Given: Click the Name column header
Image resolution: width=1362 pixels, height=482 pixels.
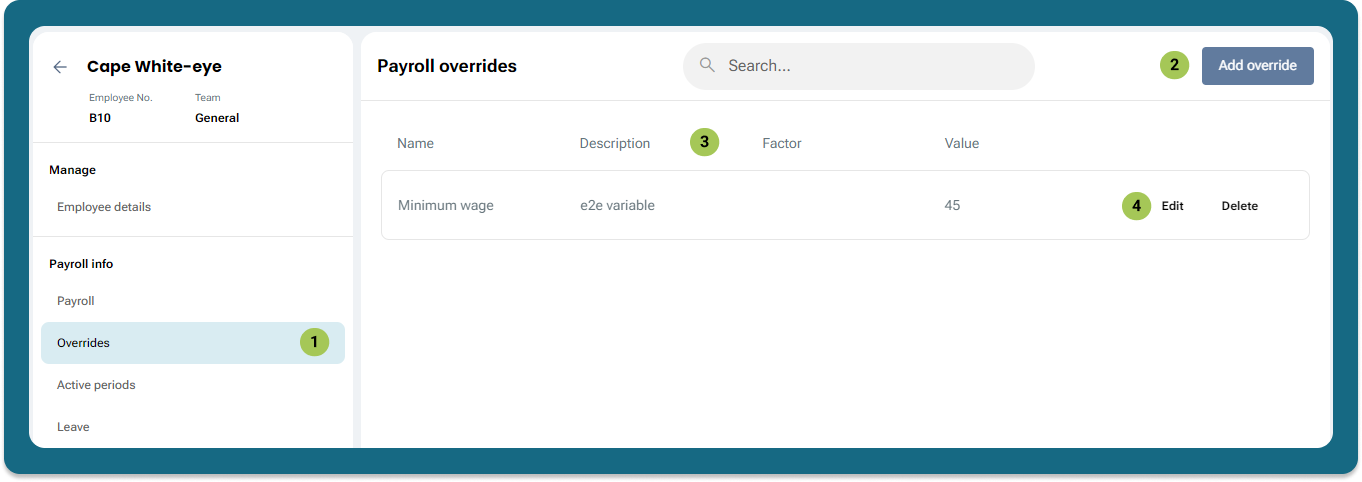Looking at the screenshot, I should tap(415, 143).
